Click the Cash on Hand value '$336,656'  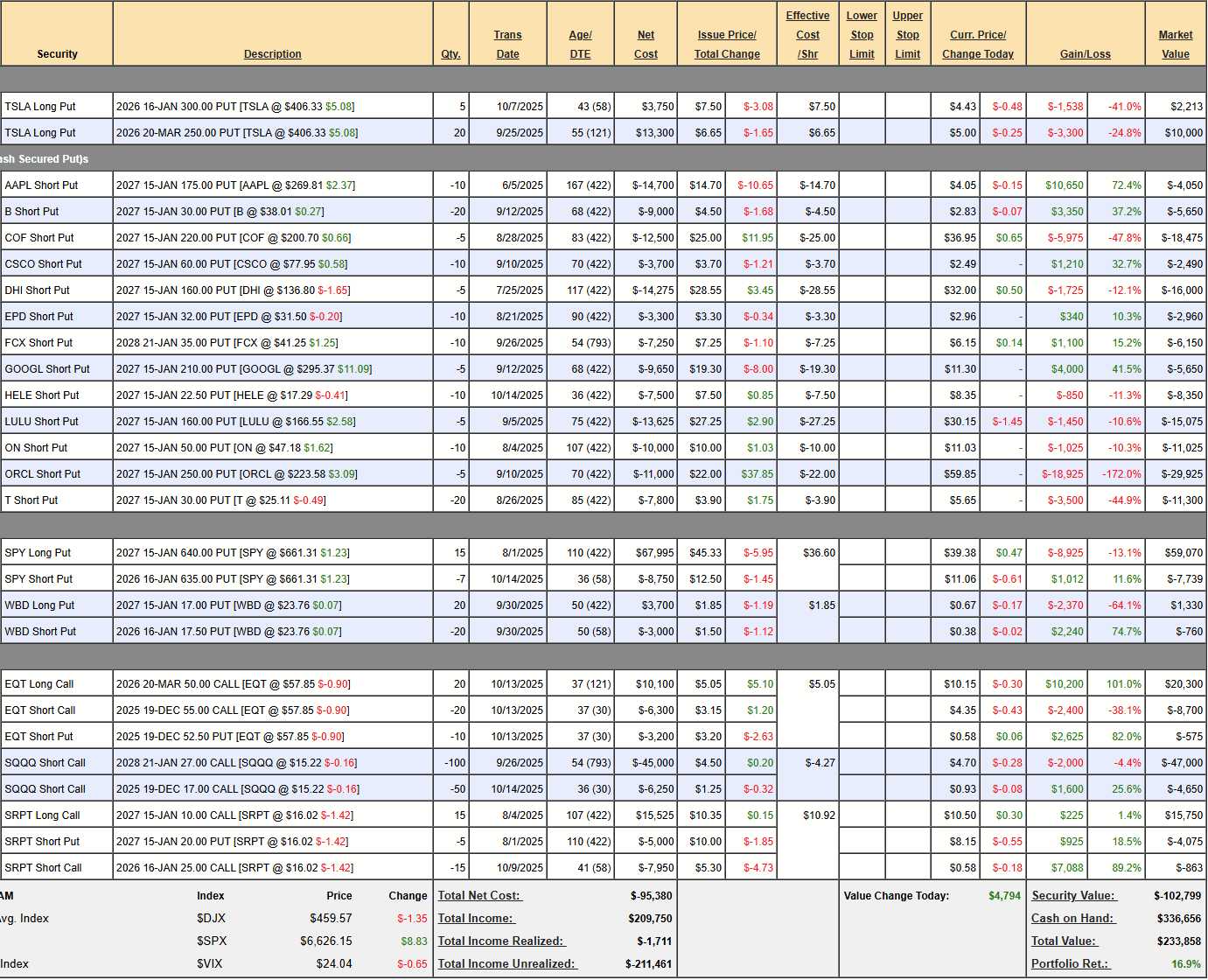(1178, 919)
